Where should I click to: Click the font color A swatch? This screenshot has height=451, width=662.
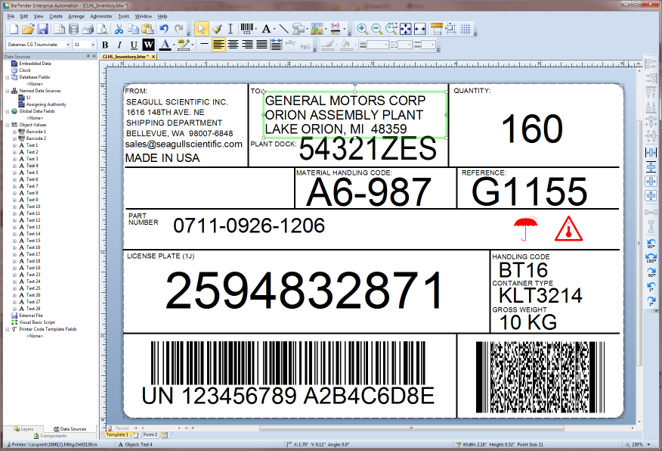(x=165, y=45)
